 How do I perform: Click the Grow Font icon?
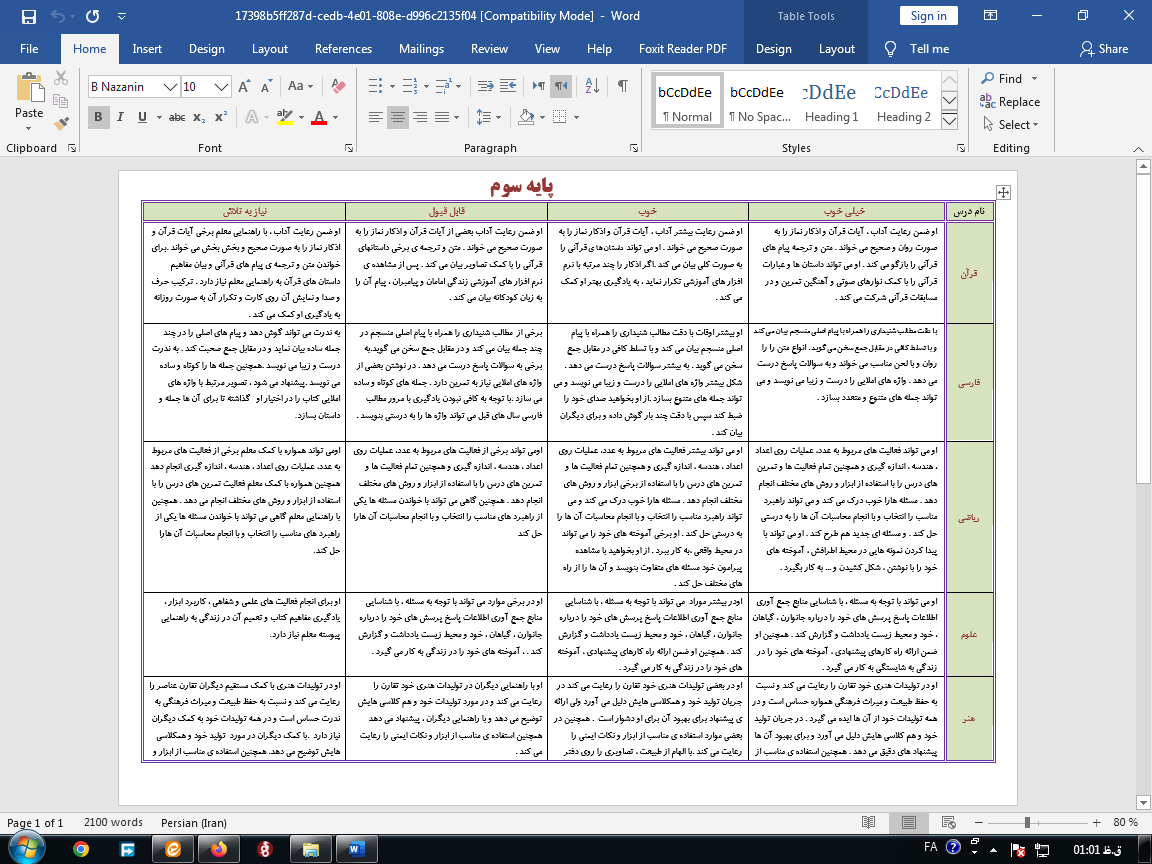[x=244, y=87]
